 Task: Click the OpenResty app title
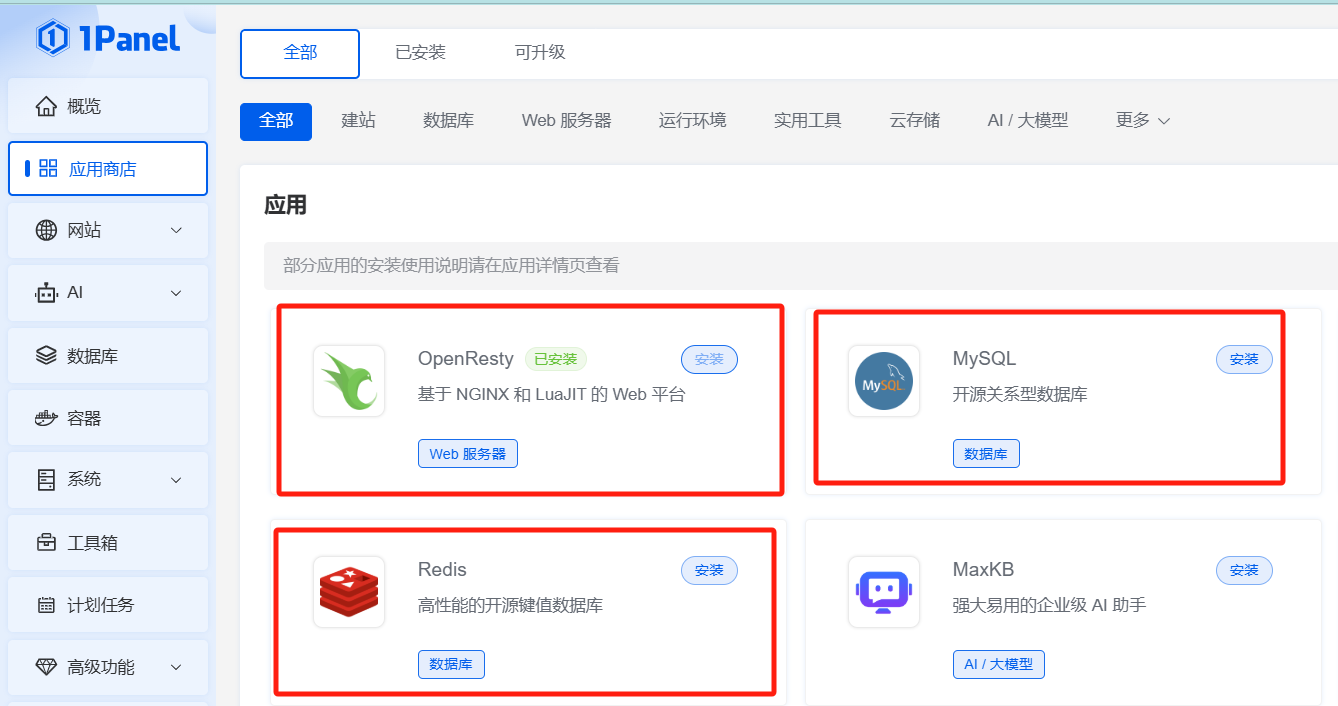tap(466, 359)
